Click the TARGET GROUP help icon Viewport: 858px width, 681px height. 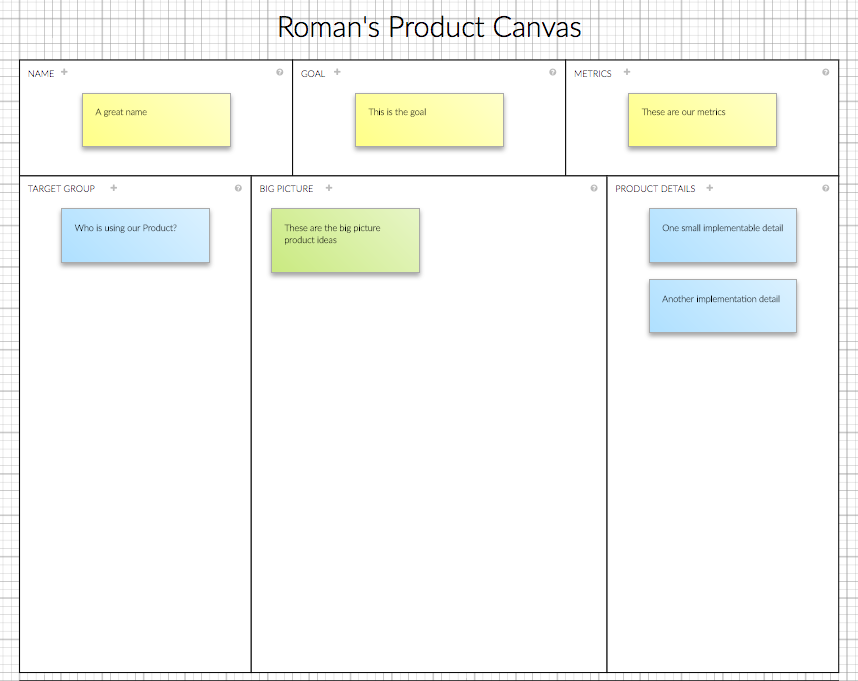click(x=238, y=188)
